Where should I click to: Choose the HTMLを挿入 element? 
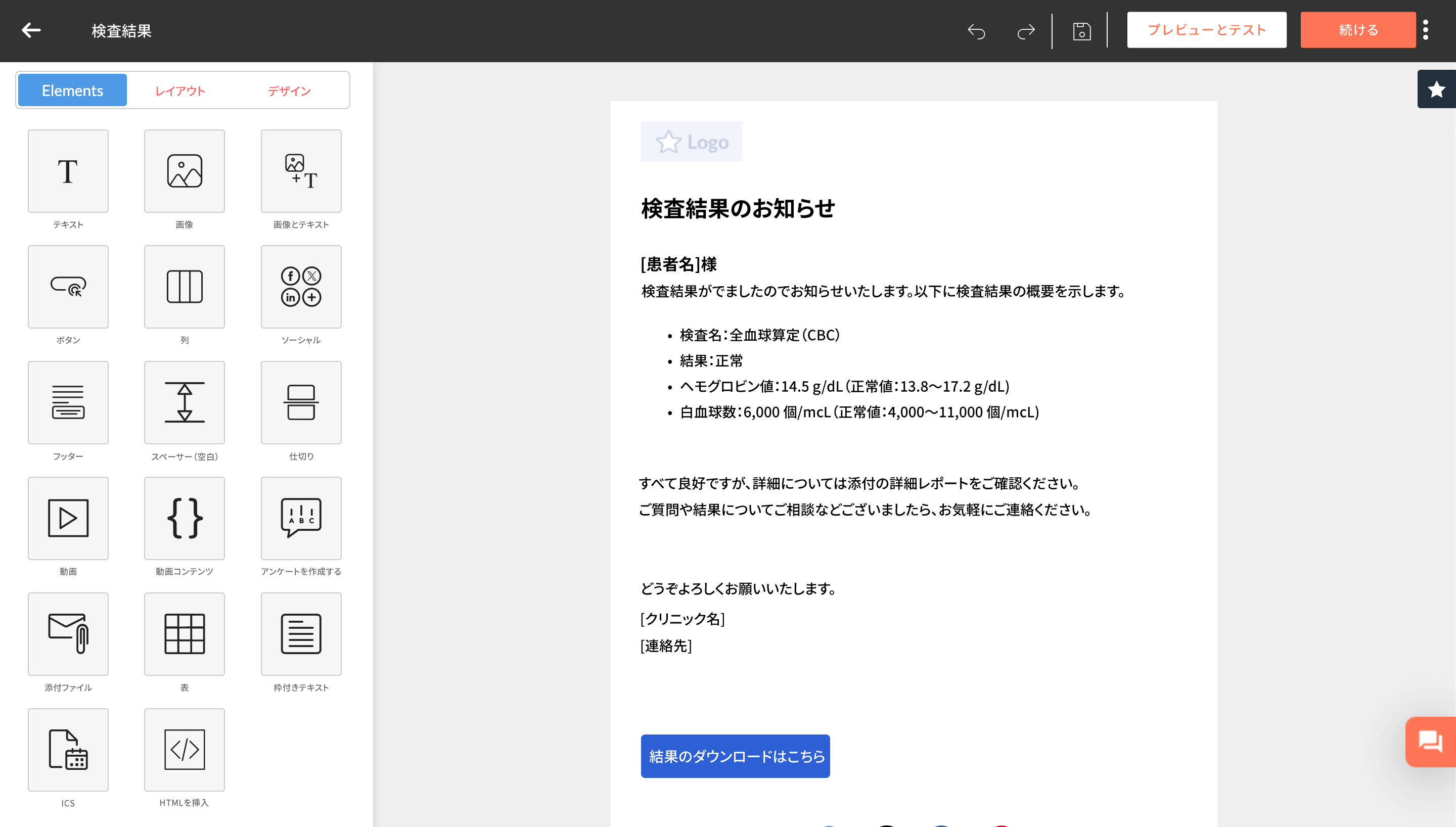(x=184, y=750)
